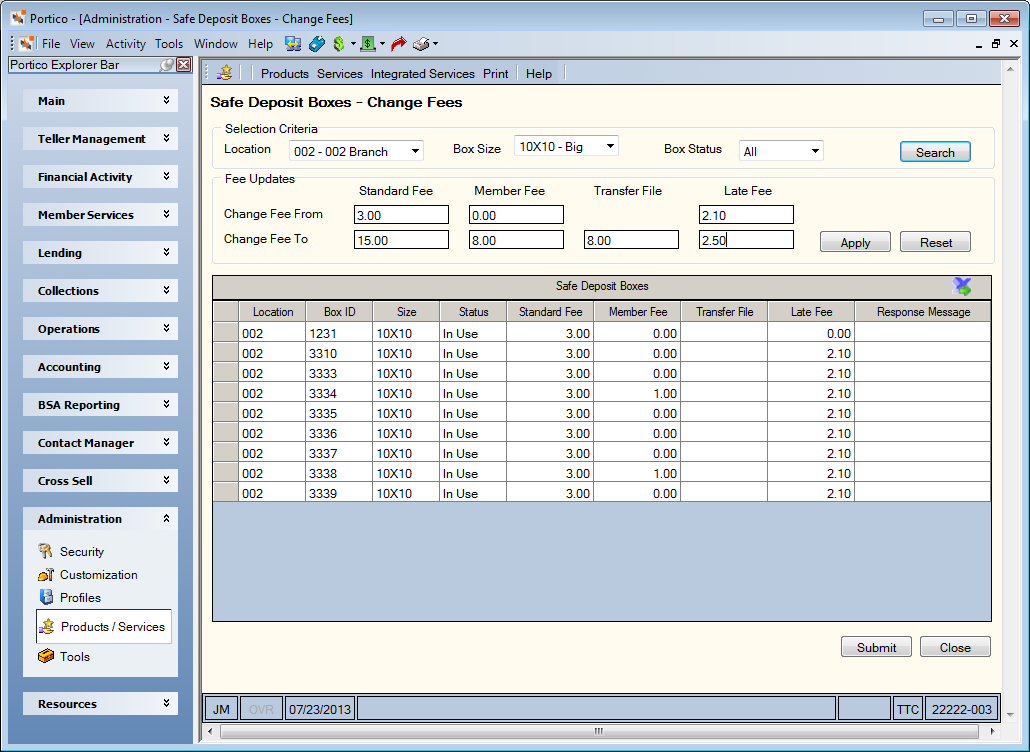Click the green dollar sign toolbar icon
Screen dimensions: 1030x752
click(339, 44)
